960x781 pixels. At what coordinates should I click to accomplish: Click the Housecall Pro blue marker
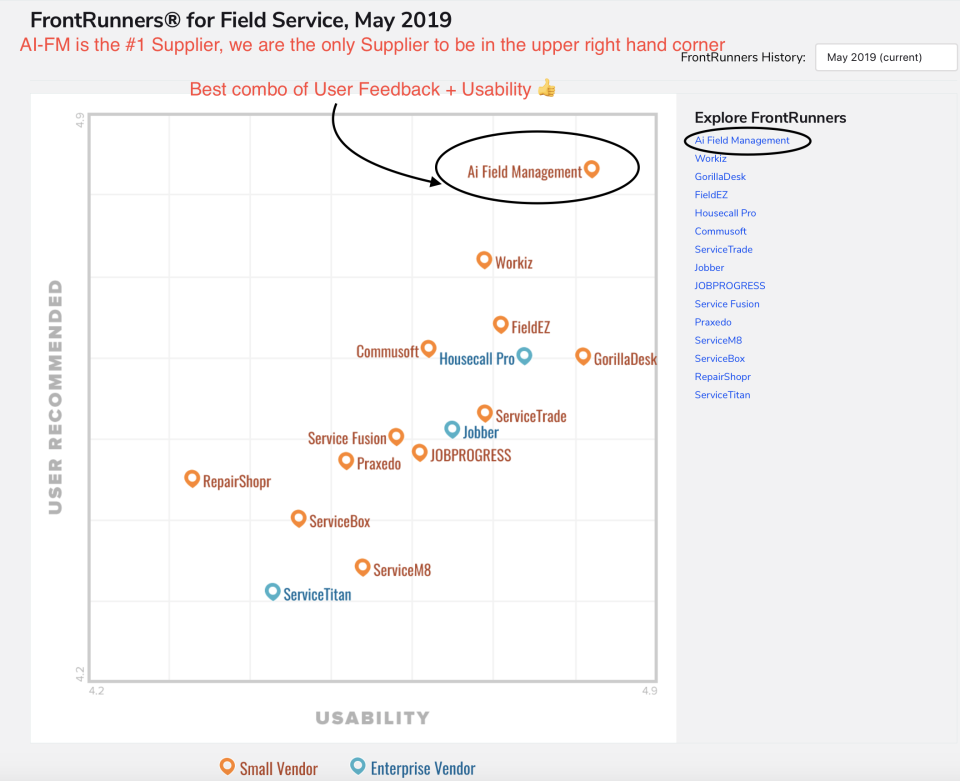tap(525, 355)
